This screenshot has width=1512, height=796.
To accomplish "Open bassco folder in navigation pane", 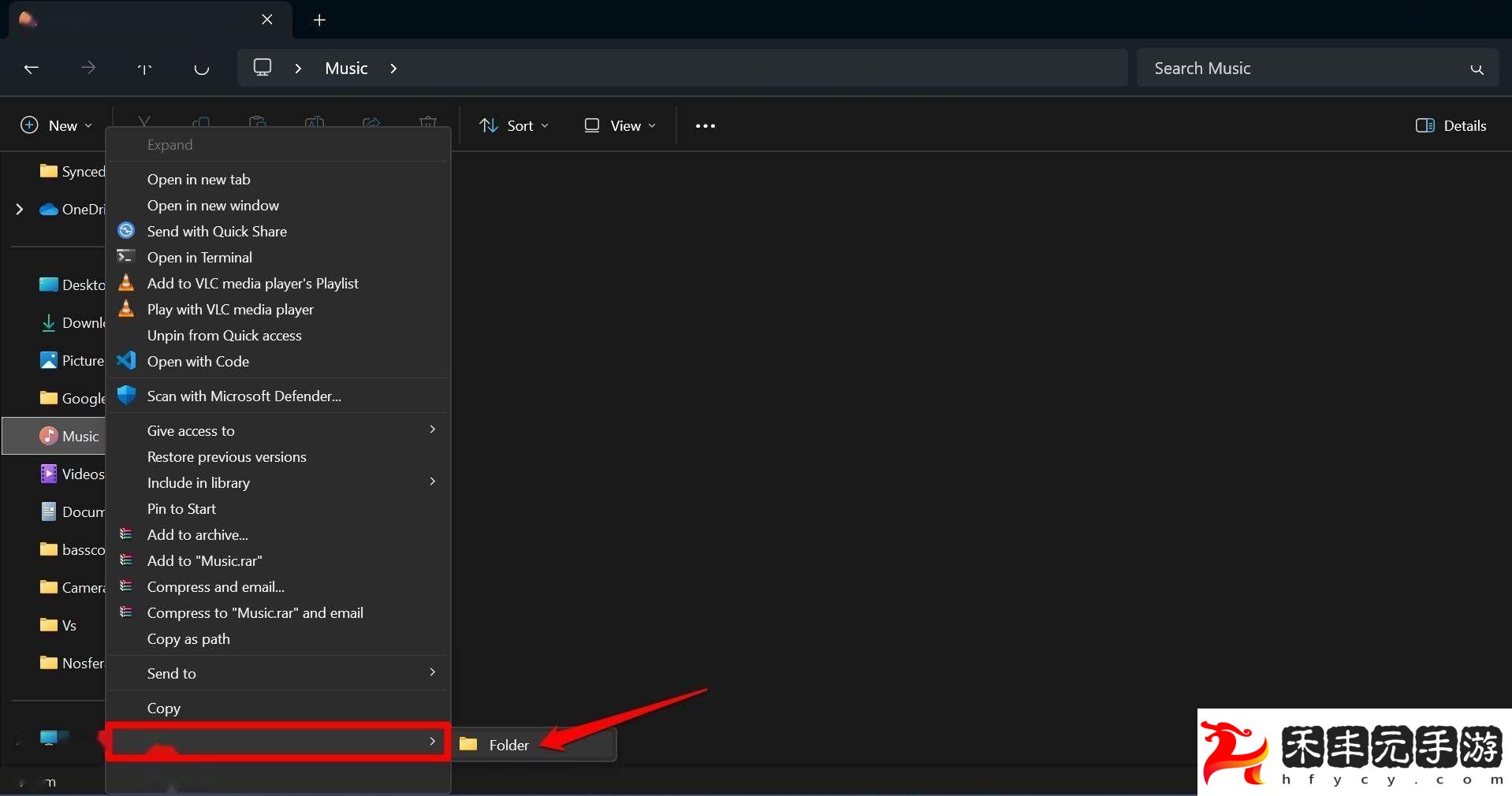I will [72, 549].
